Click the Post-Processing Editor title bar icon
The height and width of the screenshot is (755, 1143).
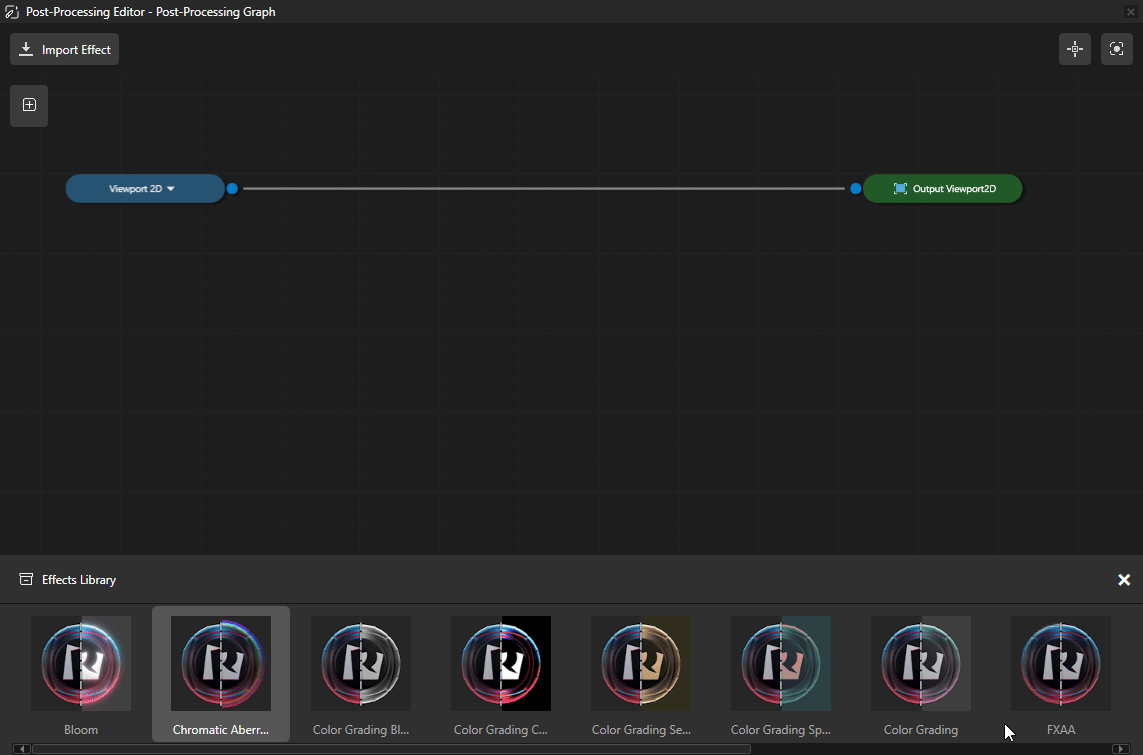click(x=12, y=11)
